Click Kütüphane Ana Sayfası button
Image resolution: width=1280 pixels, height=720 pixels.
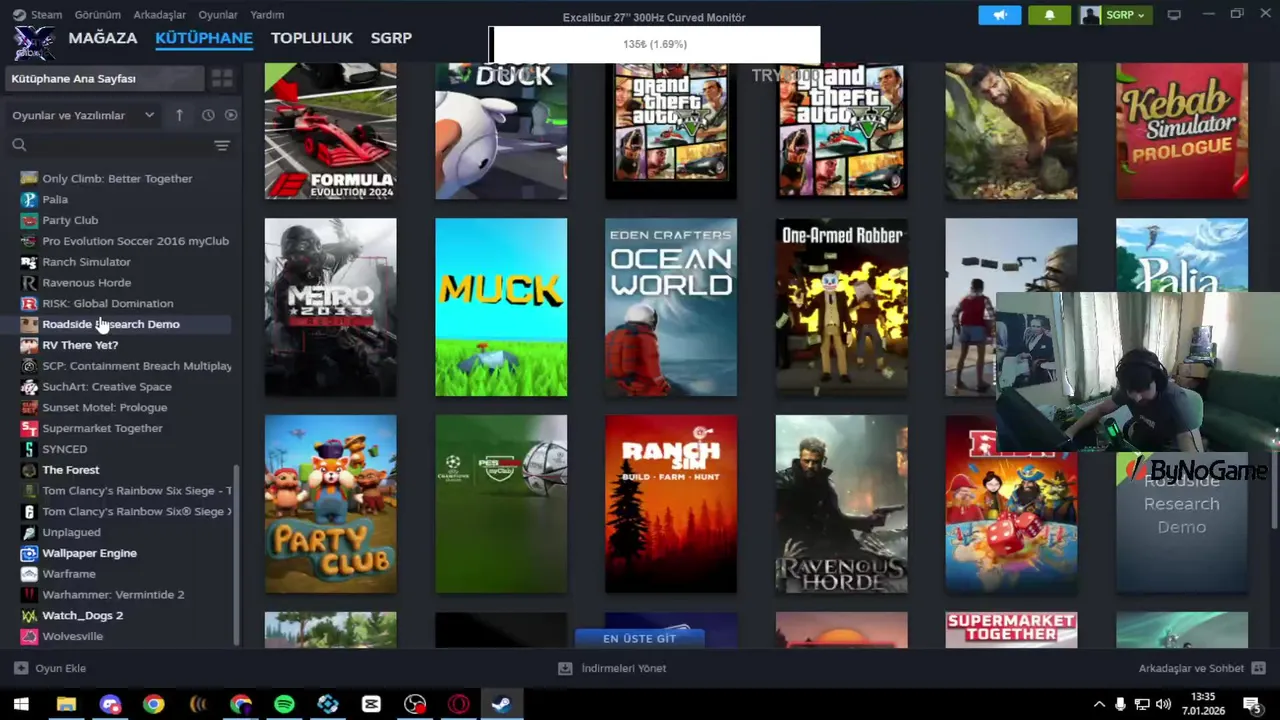(106, 78)
